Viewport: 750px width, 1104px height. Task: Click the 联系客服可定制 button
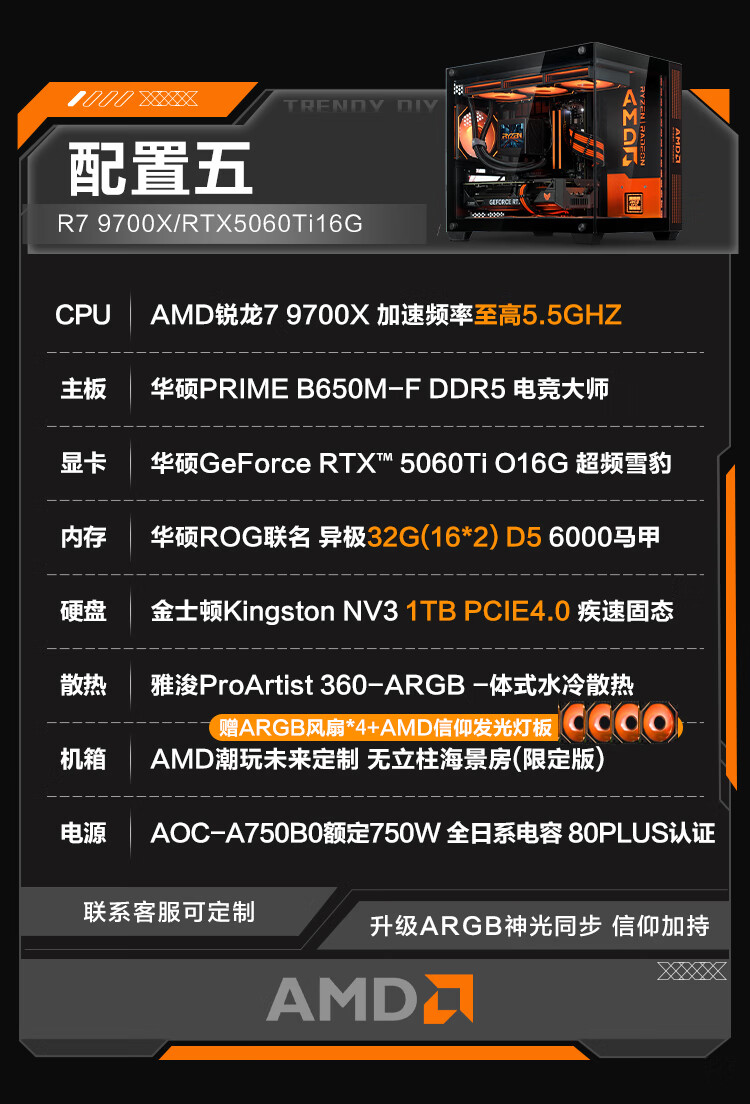click(x=169, y=912)
